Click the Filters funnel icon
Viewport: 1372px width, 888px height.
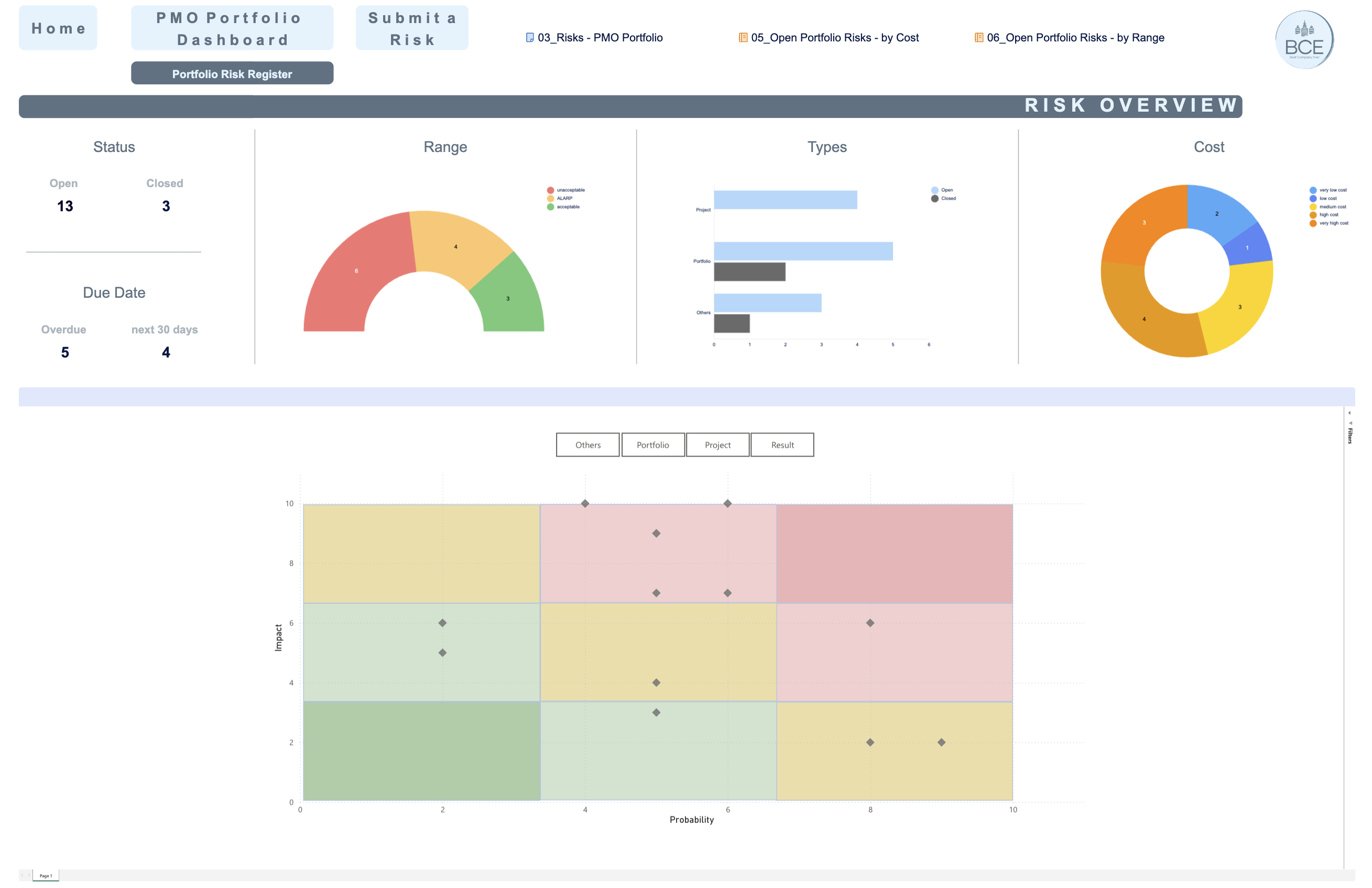(x=1350, y=423)
